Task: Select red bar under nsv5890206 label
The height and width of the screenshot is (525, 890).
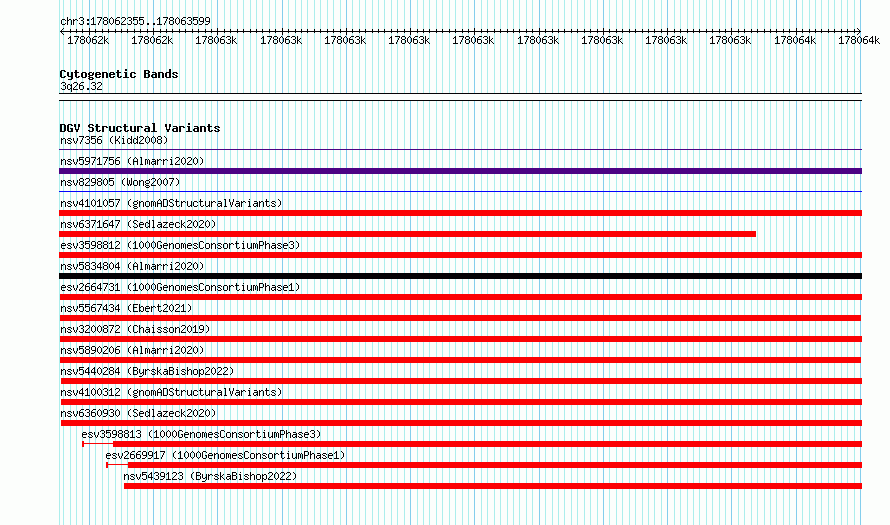Action: (x=460, y=360)
